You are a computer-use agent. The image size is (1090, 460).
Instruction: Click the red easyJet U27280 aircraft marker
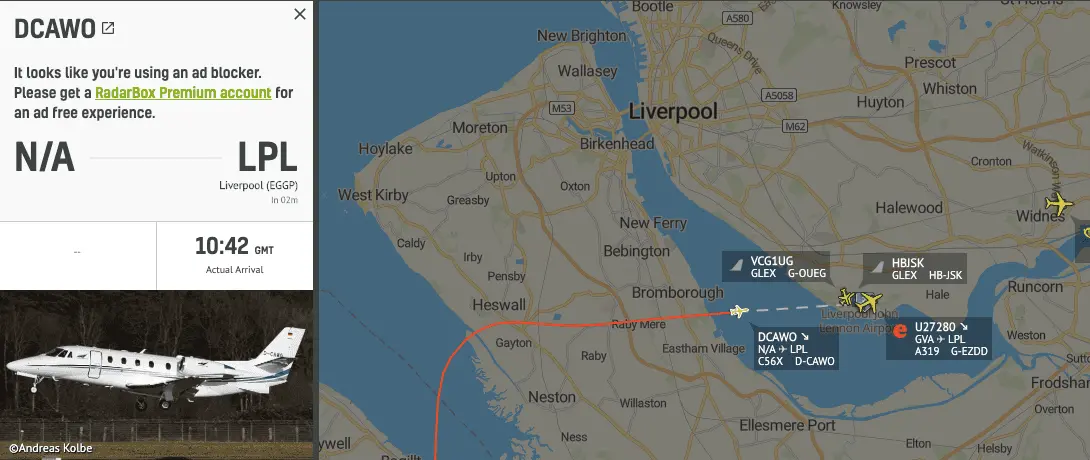tap(900, 331)
